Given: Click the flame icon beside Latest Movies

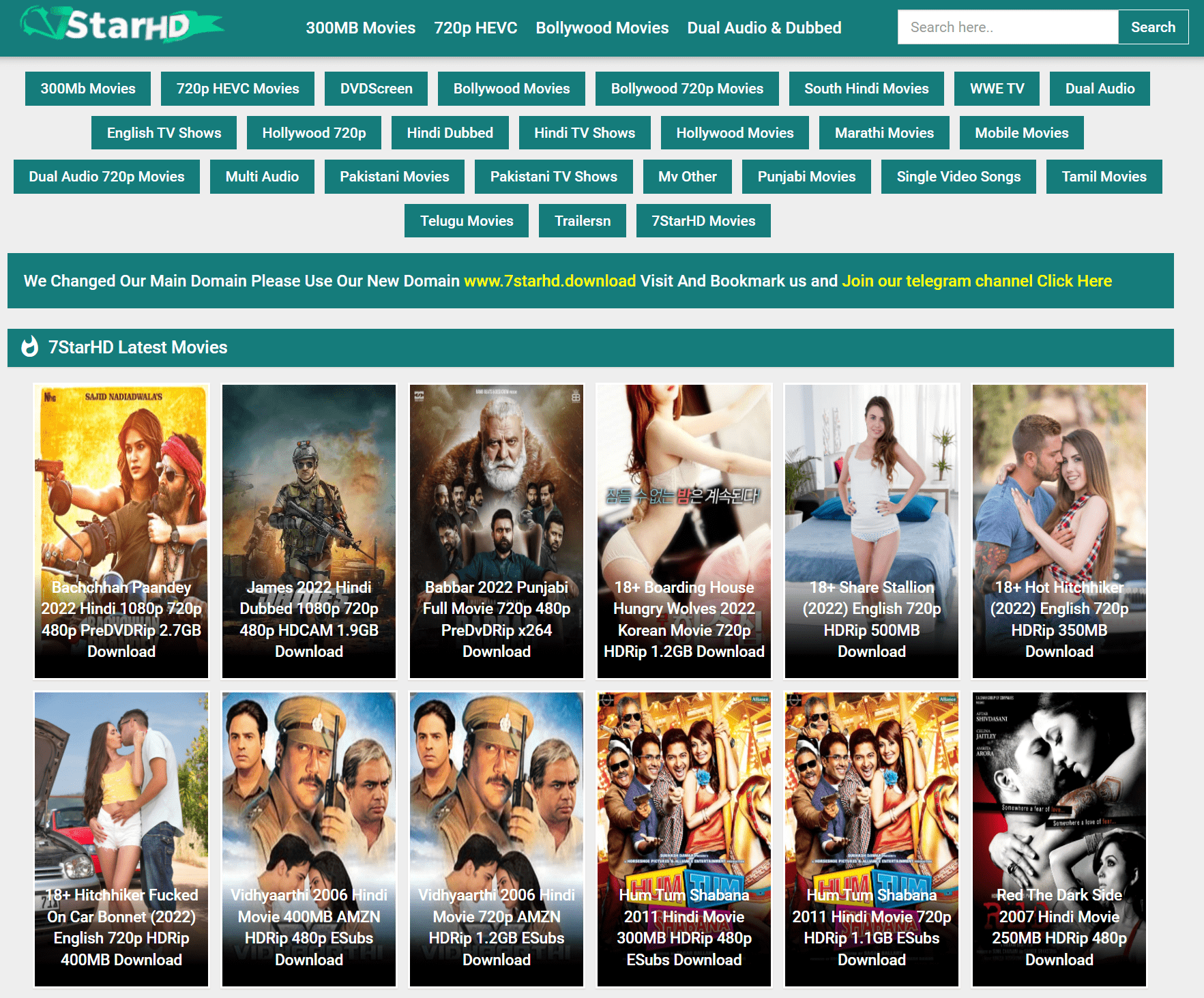Looking at the screenshot, I should point(30,347).
